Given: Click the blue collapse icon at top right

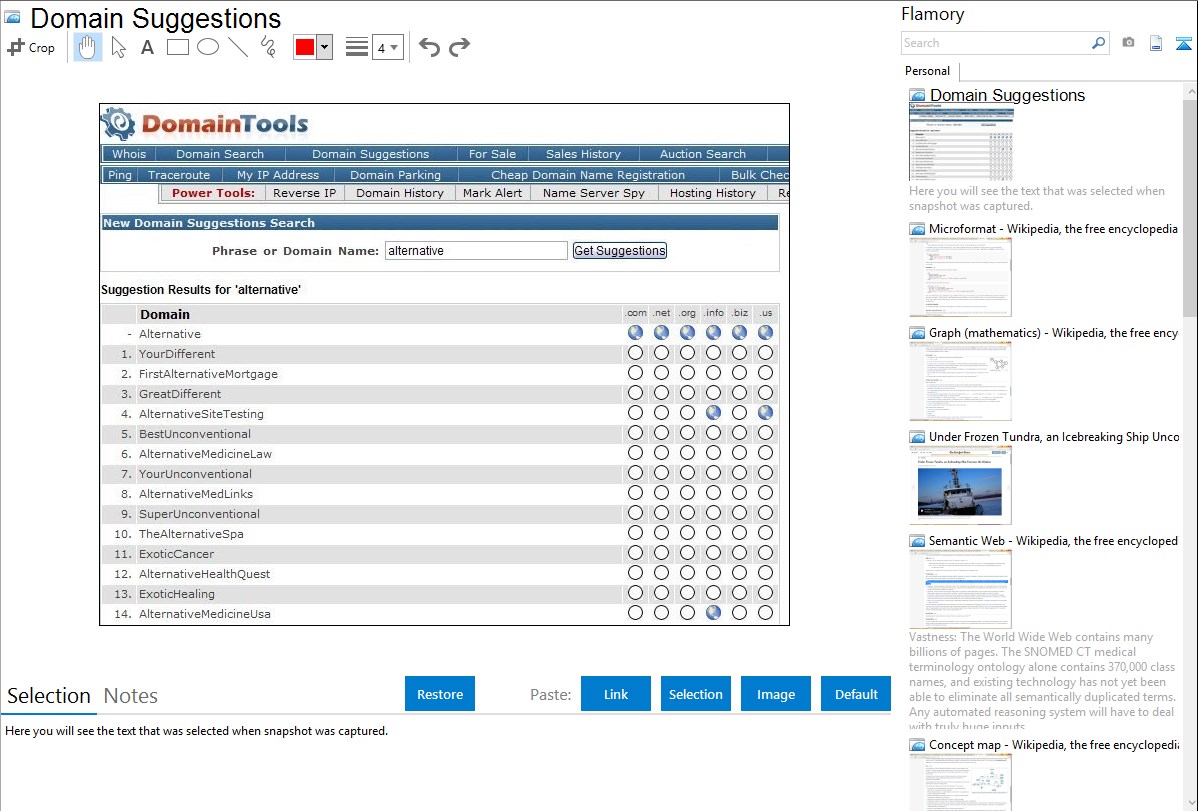Looking at the screenshot, I should tap(1183, 43).
